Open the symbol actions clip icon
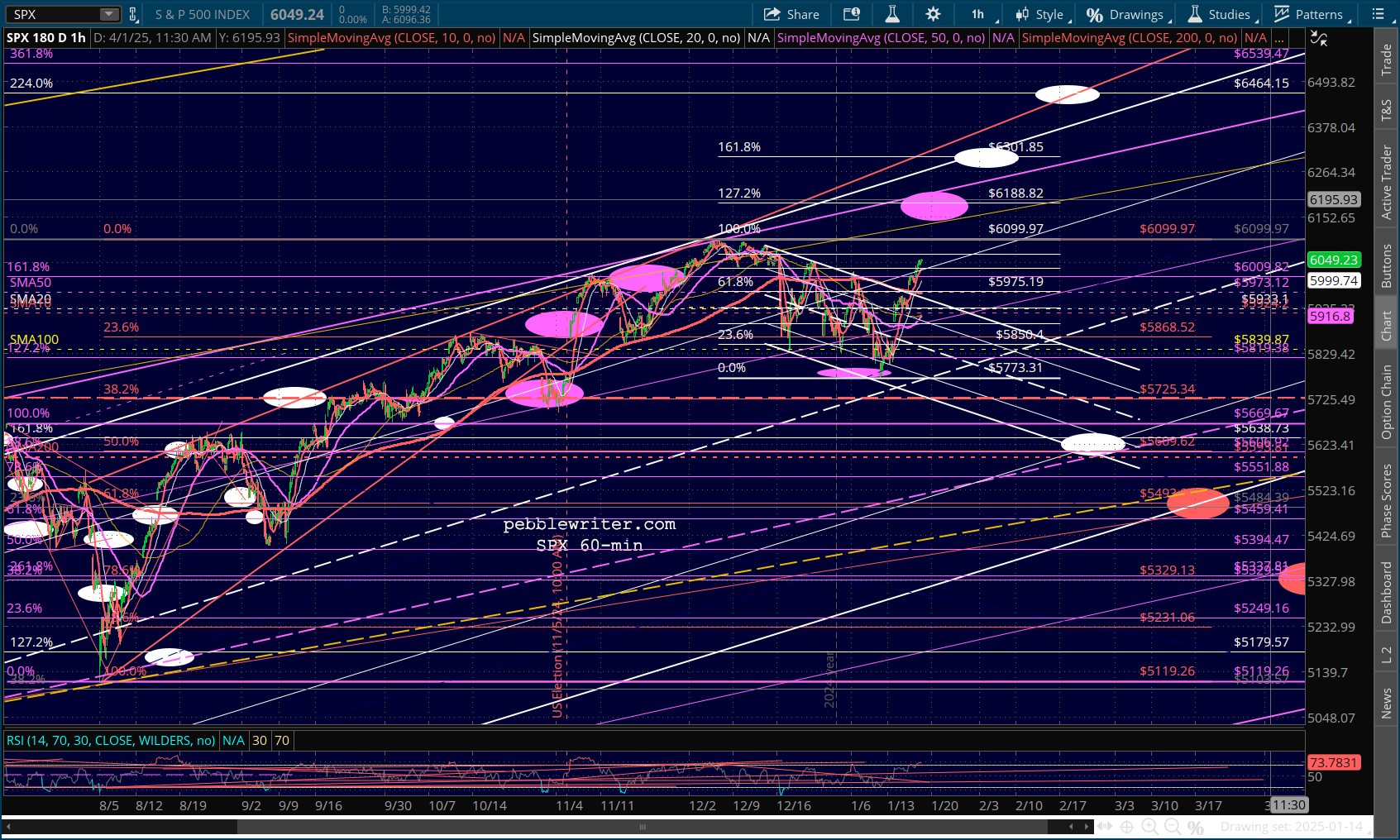 [133, 14]
